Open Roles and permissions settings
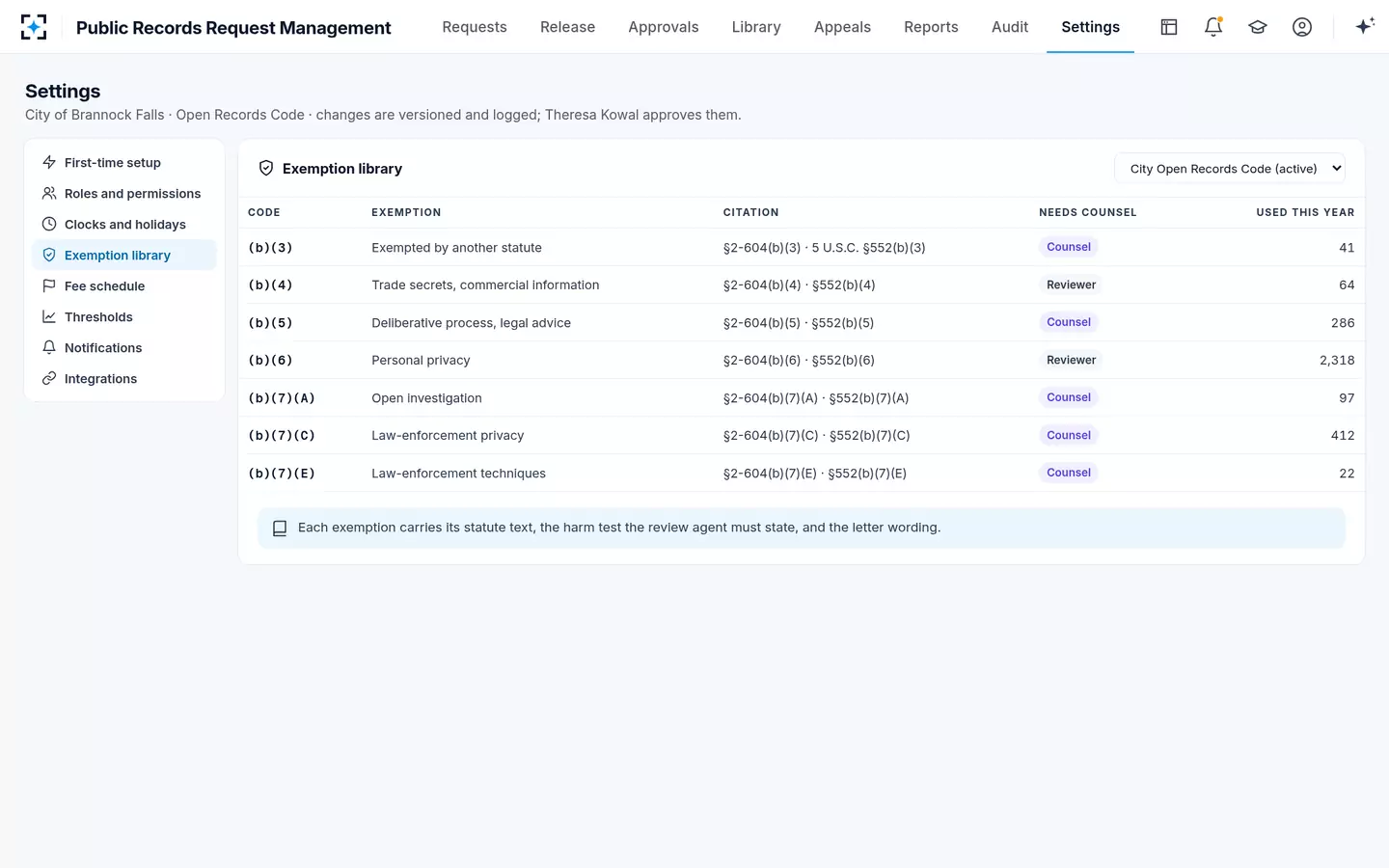 pyautogui.click(x=124, y=193)
